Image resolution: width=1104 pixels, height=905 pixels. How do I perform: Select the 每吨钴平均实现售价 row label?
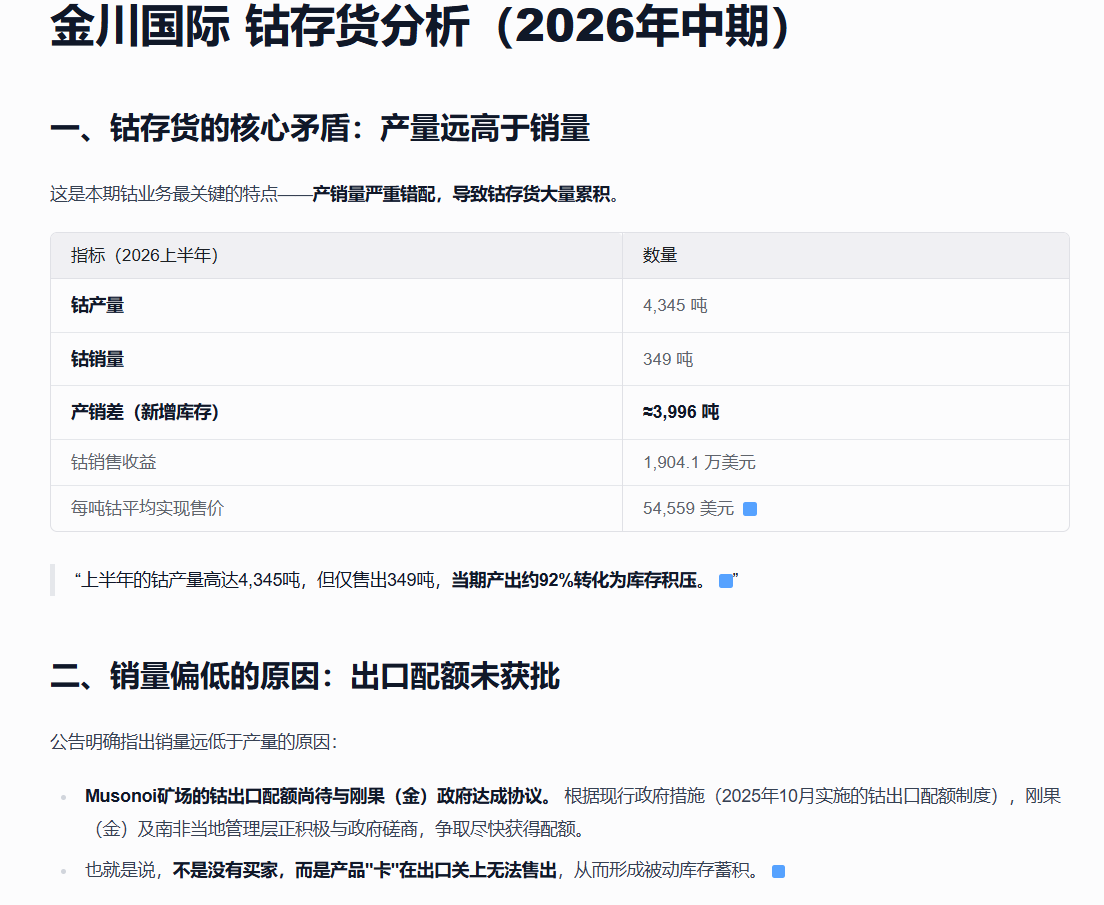pyautogui.click(x=147, y=508)
